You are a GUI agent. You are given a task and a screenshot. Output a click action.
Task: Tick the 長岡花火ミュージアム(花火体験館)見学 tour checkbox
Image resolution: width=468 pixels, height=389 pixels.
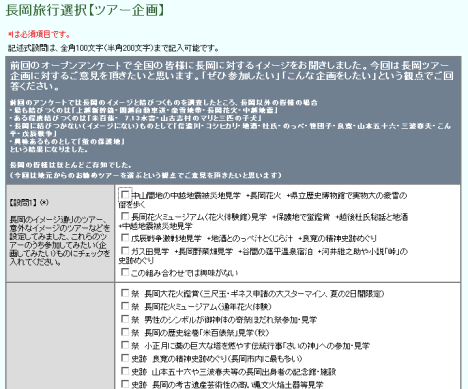click(x=125, y=217)
